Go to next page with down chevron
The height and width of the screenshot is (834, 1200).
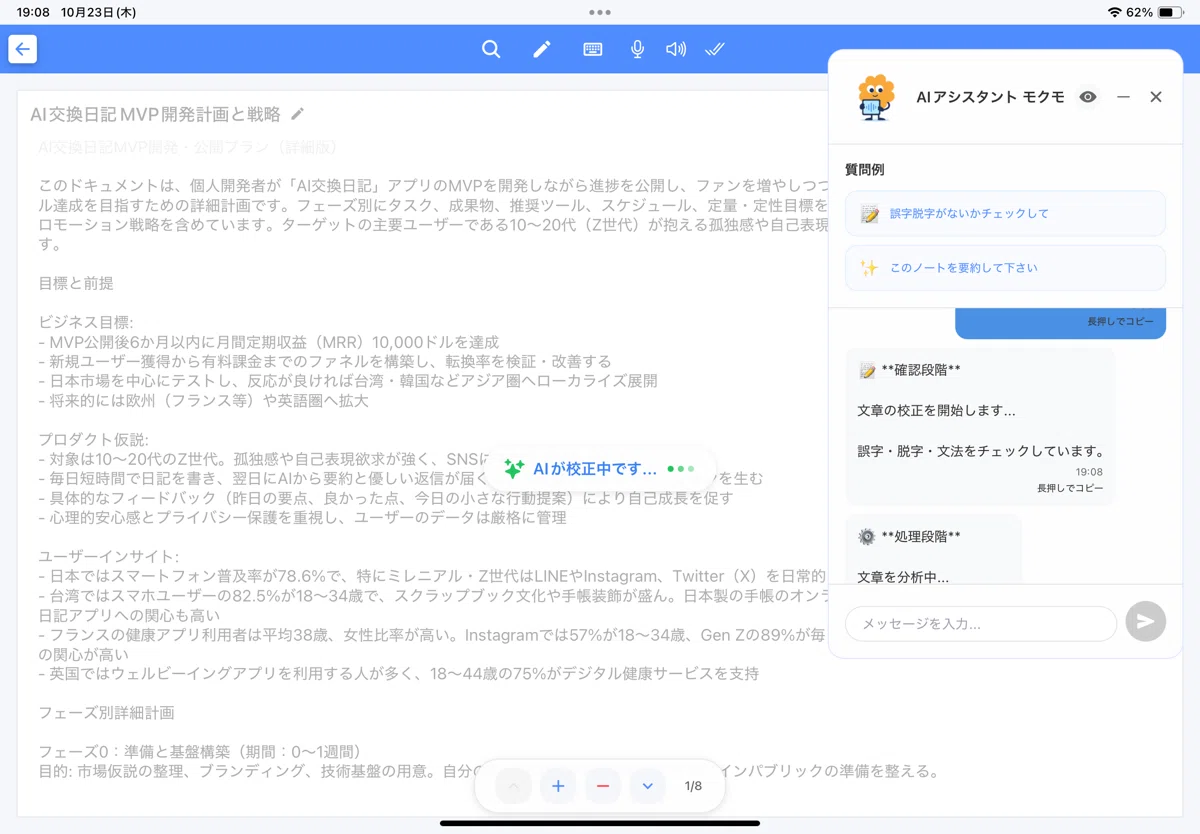pyautogui.click(x=647, y=786)
